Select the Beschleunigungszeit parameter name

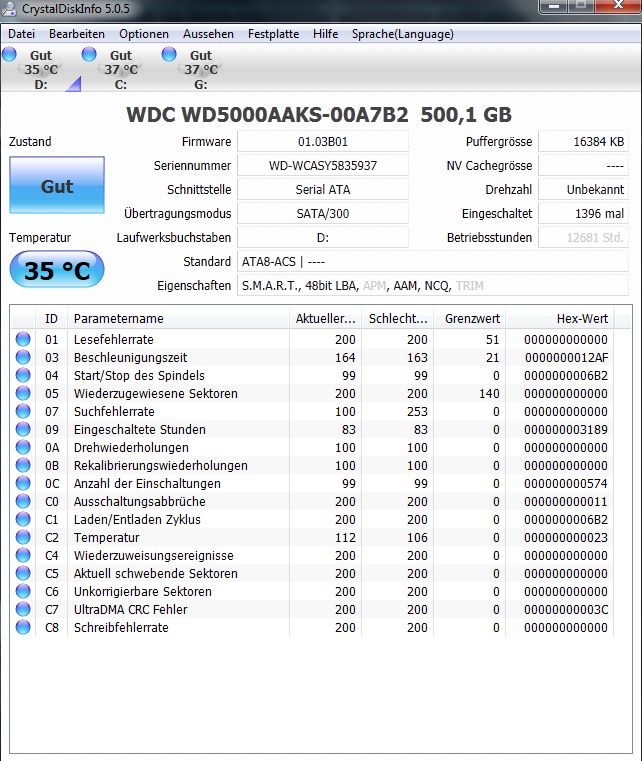click(x=131, y=358)
